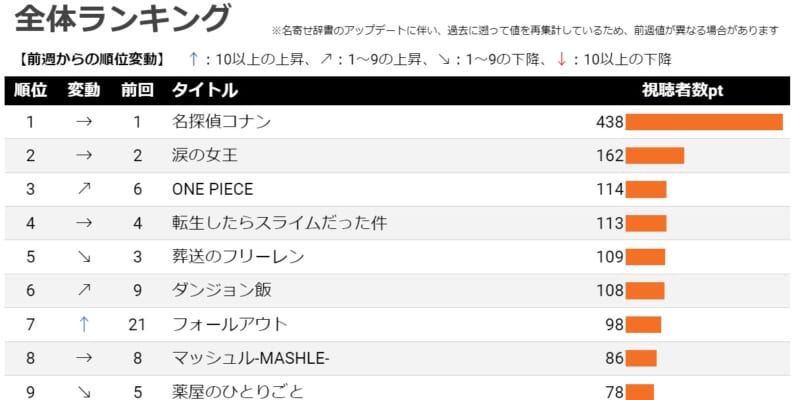The height and width of the screenshot is (400, 800).
Task: Click the 前回 column header
Action: tap(137, 90)
